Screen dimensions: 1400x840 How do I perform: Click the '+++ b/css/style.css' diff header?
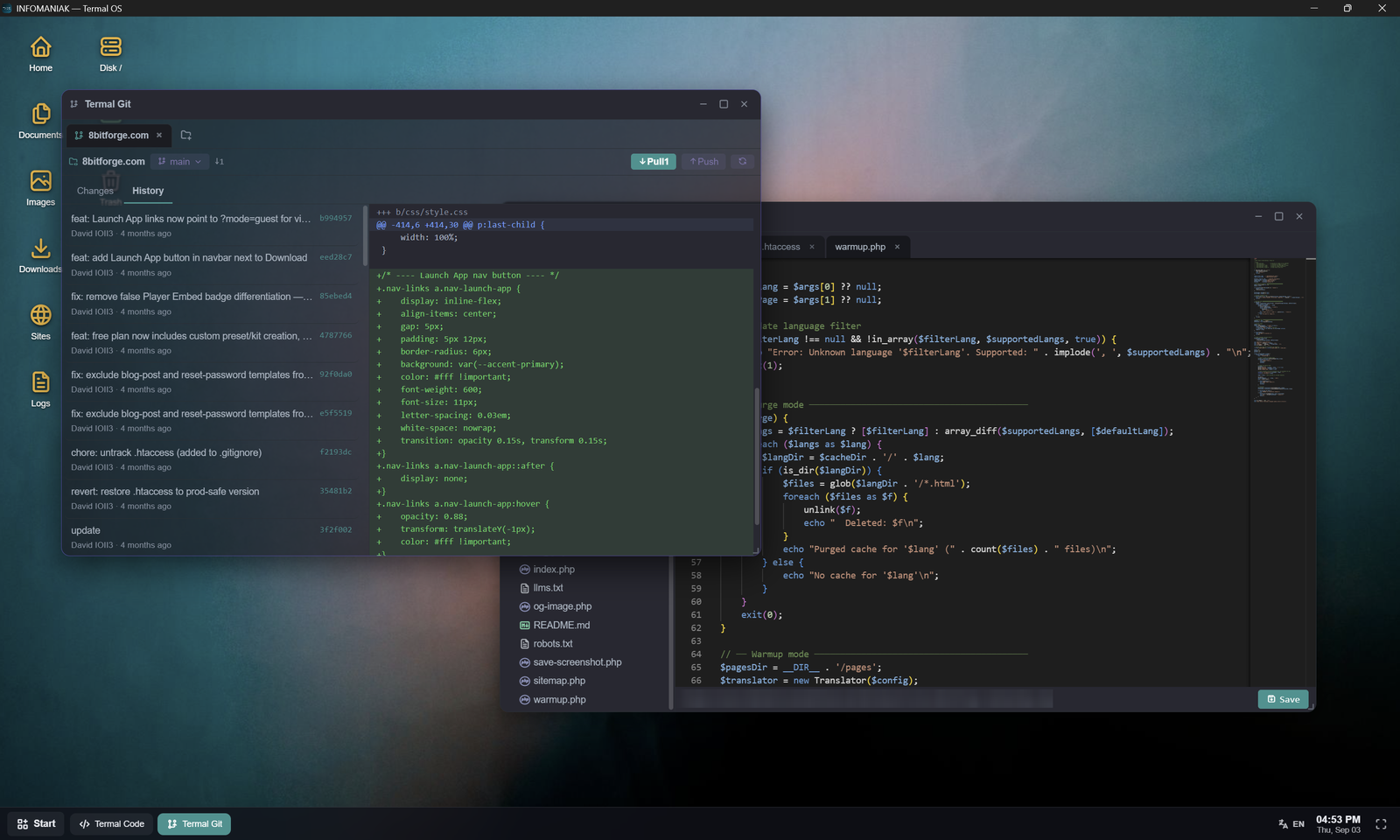tap(423, 212)
